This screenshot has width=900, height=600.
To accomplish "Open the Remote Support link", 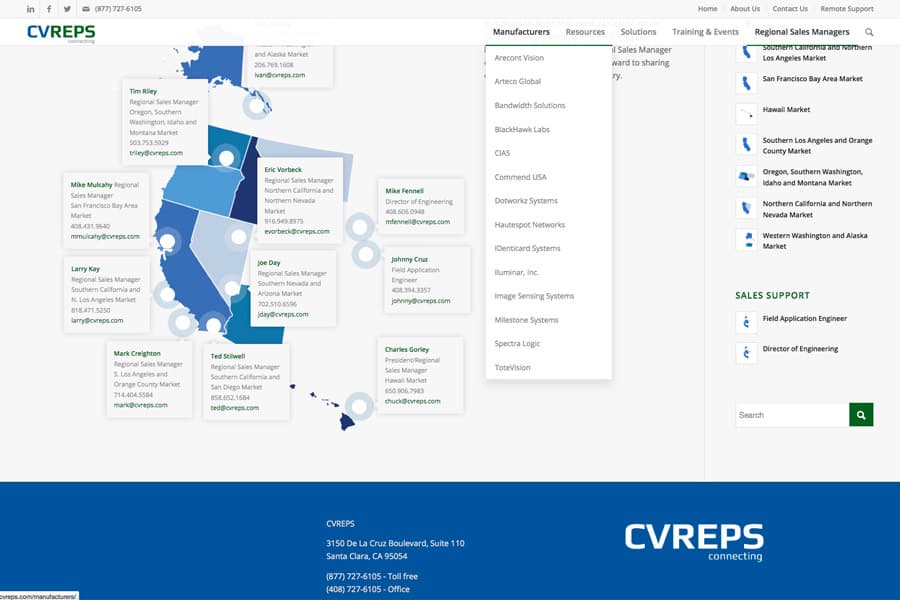I will tap(847, 9).
